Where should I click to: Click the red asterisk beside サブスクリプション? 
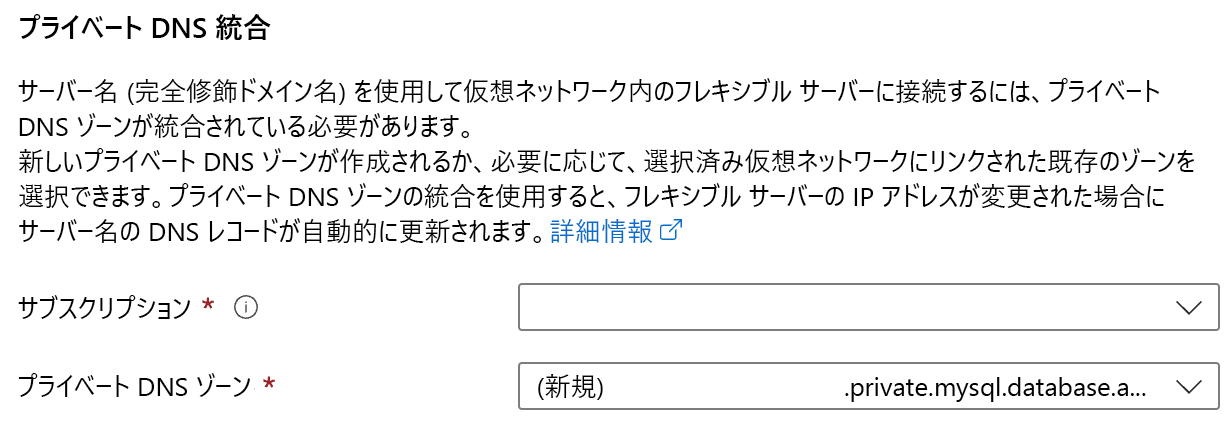(x=208, y=304)
